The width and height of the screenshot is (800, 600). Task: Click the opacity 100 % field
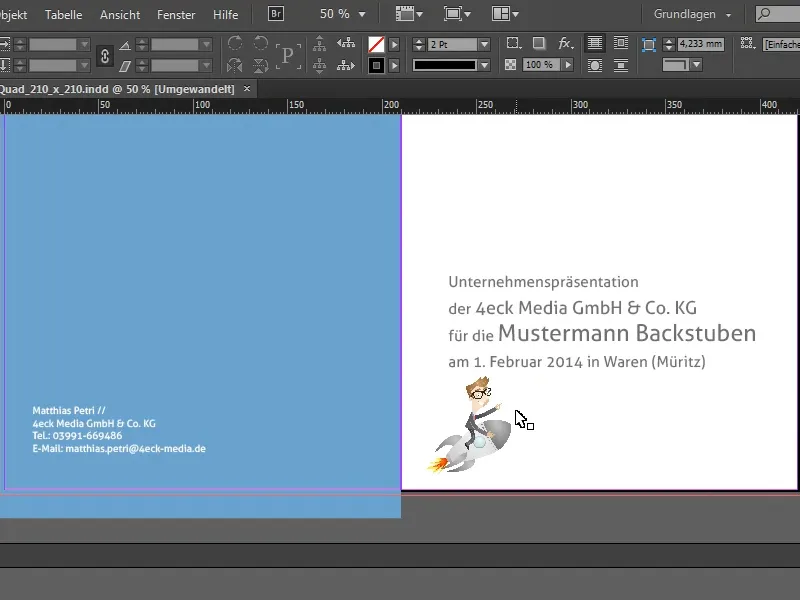[x=540, y=65]
